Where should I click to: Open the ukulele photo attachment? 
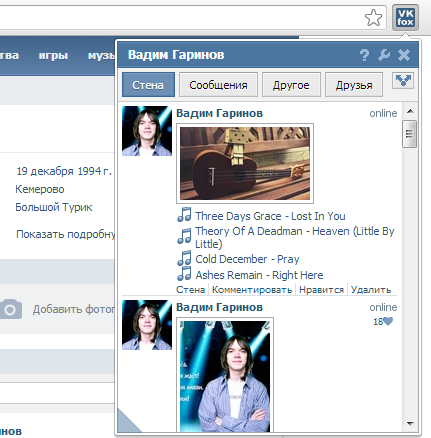pos(245,163)
